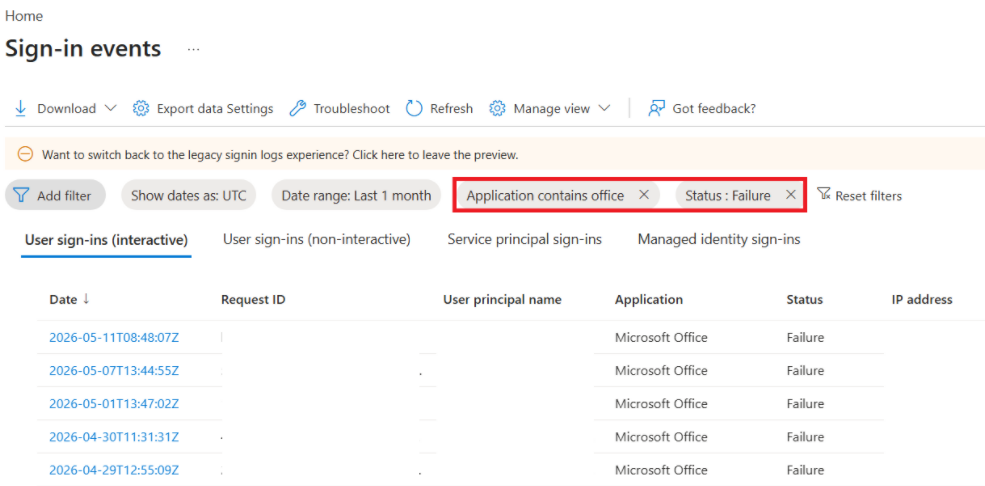Click Reset filters
Screen dimensions: 985x486
pos(859,195)
